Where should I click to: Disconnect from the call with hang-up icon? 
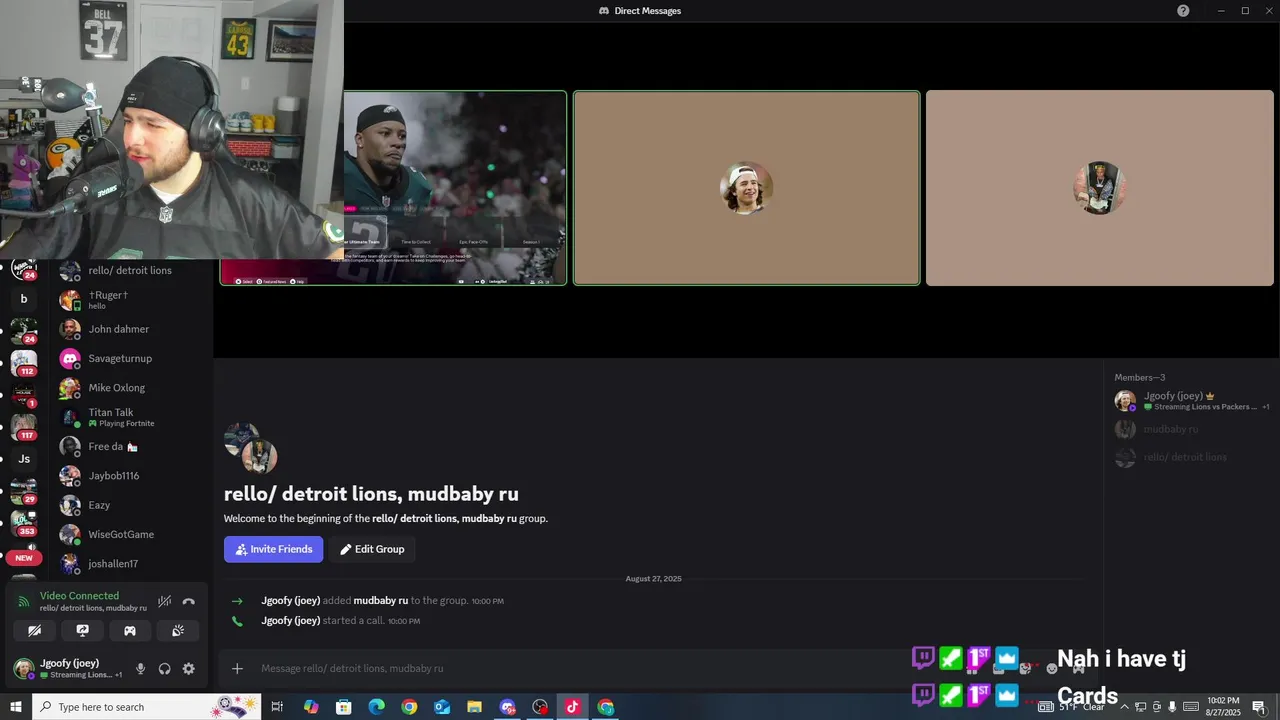click(x=189, y=602)
